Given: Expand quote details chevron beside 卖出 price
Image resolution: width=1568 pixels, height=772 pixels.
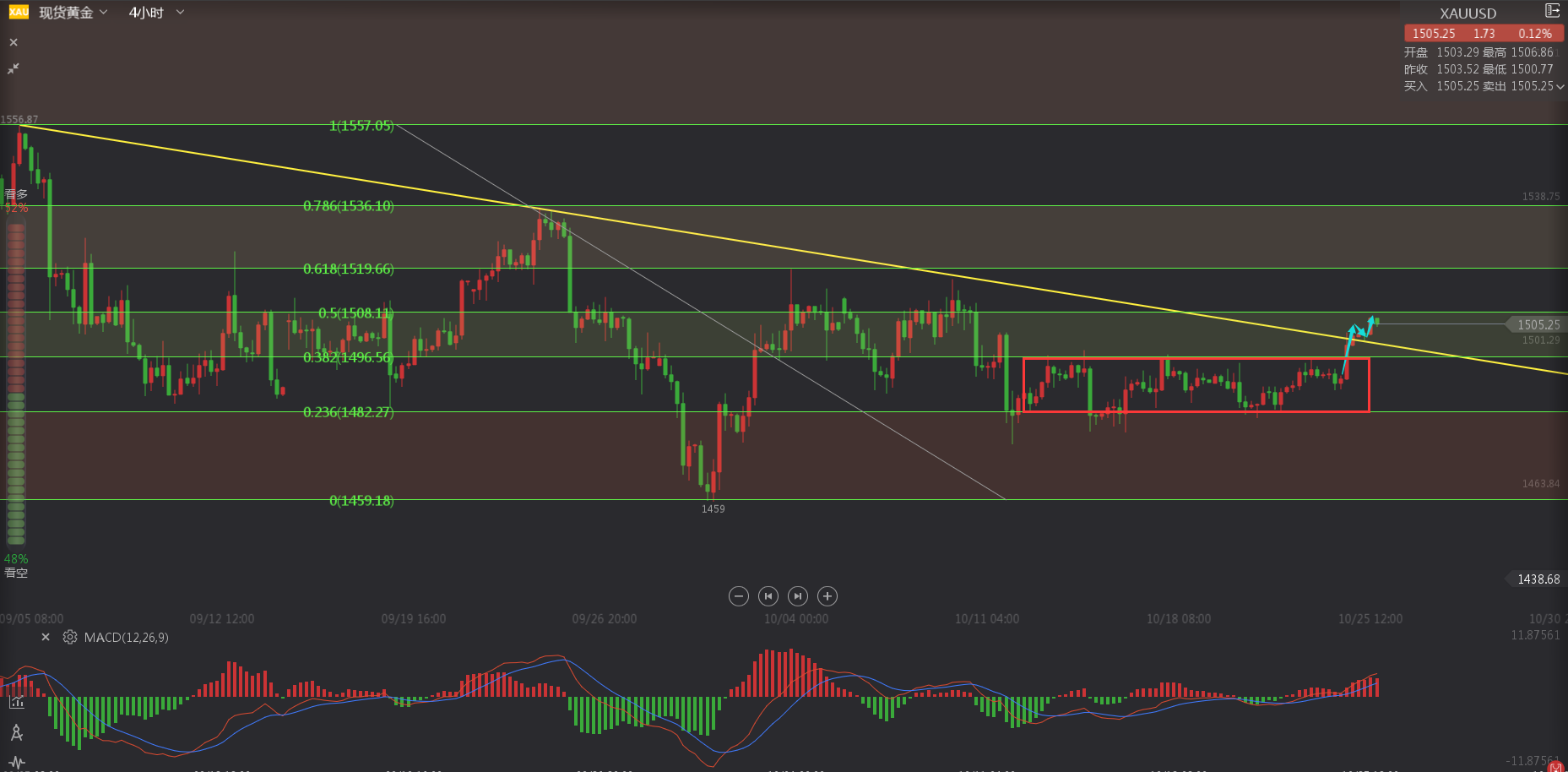Looking at the screenshot, I should [1560, 86].
